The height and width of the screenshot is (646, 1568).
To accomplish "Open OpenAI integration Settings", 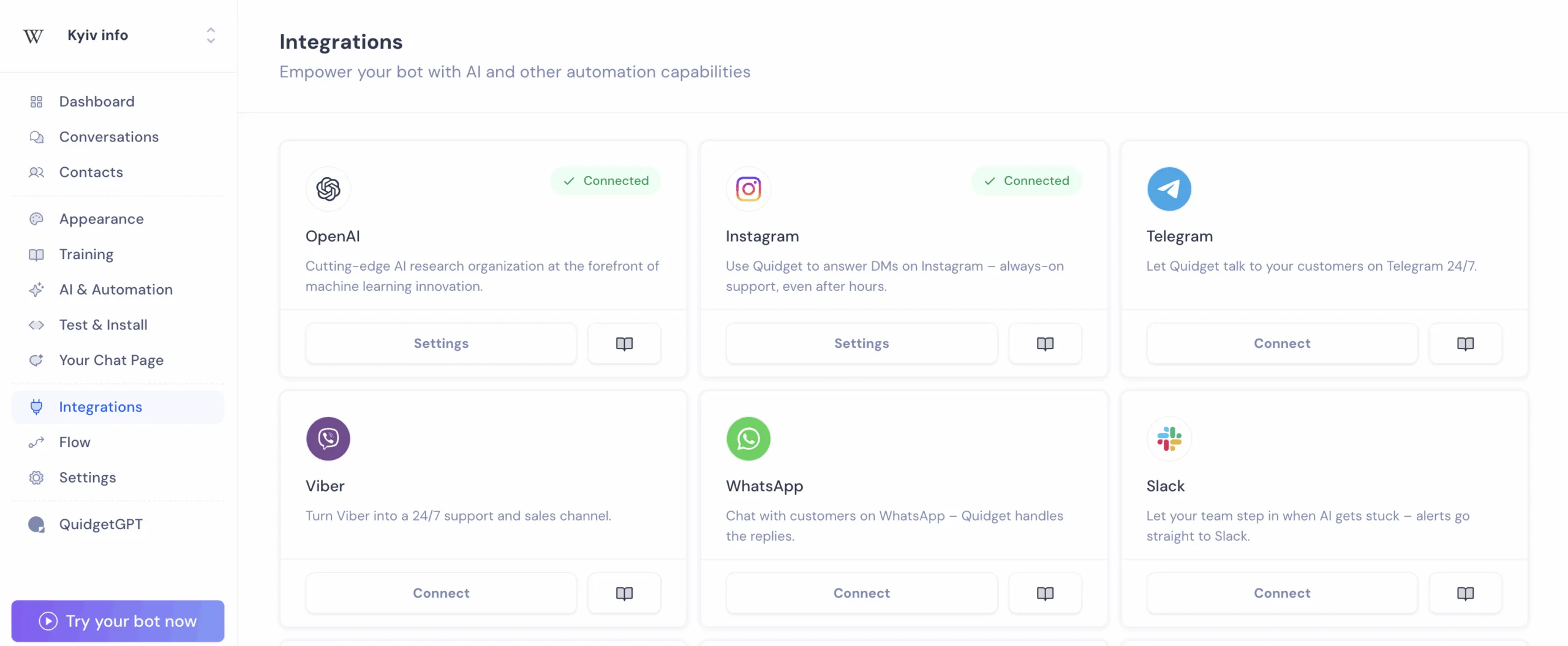I will [x=441, y=344].
